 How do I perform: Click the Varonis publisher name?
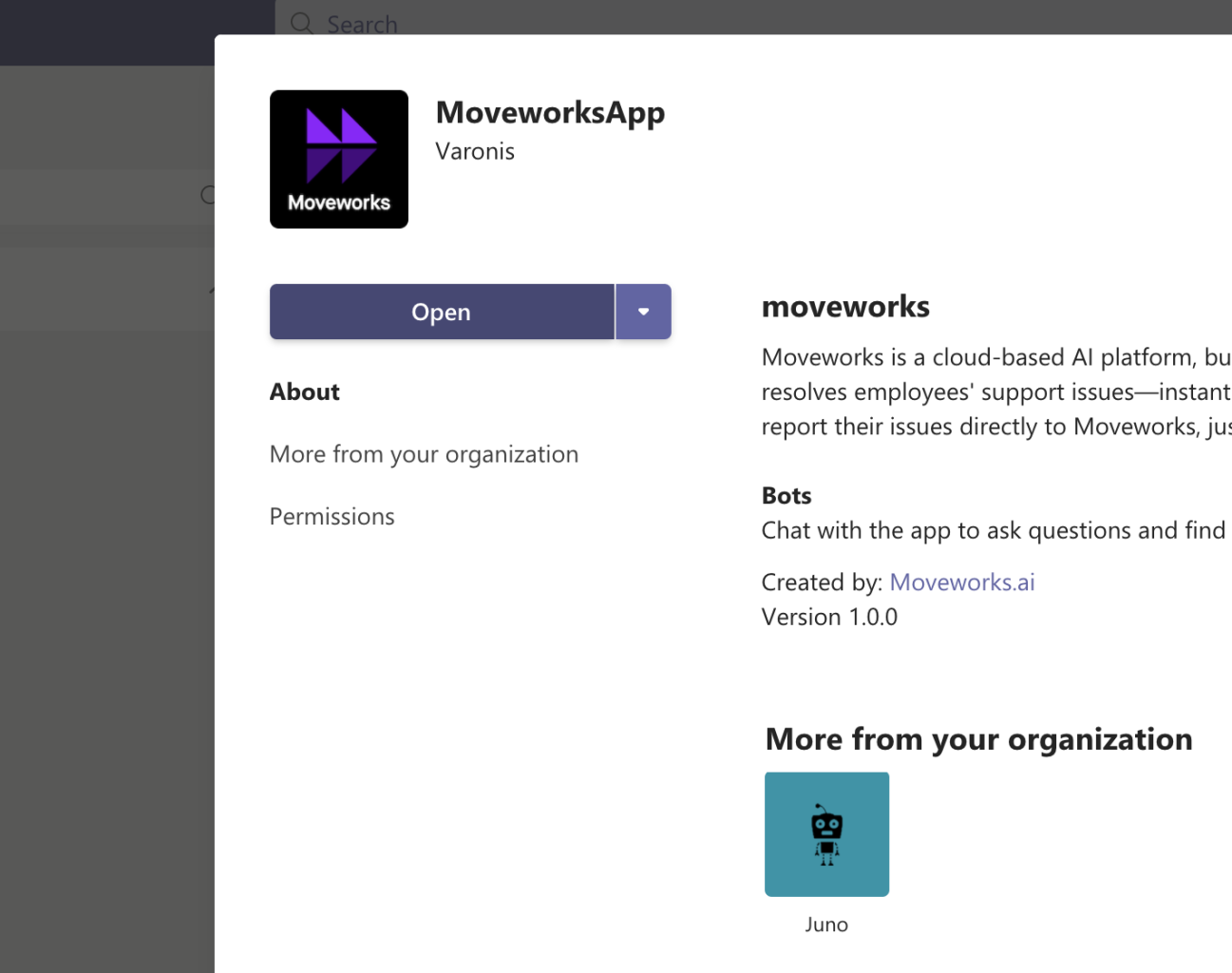475,151
